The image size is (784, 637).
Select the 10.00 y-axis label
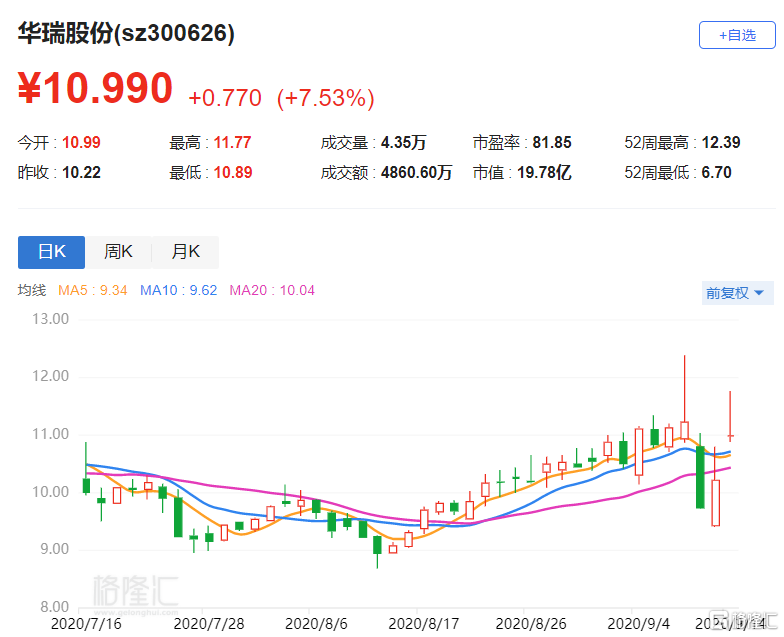coord(50,492)
